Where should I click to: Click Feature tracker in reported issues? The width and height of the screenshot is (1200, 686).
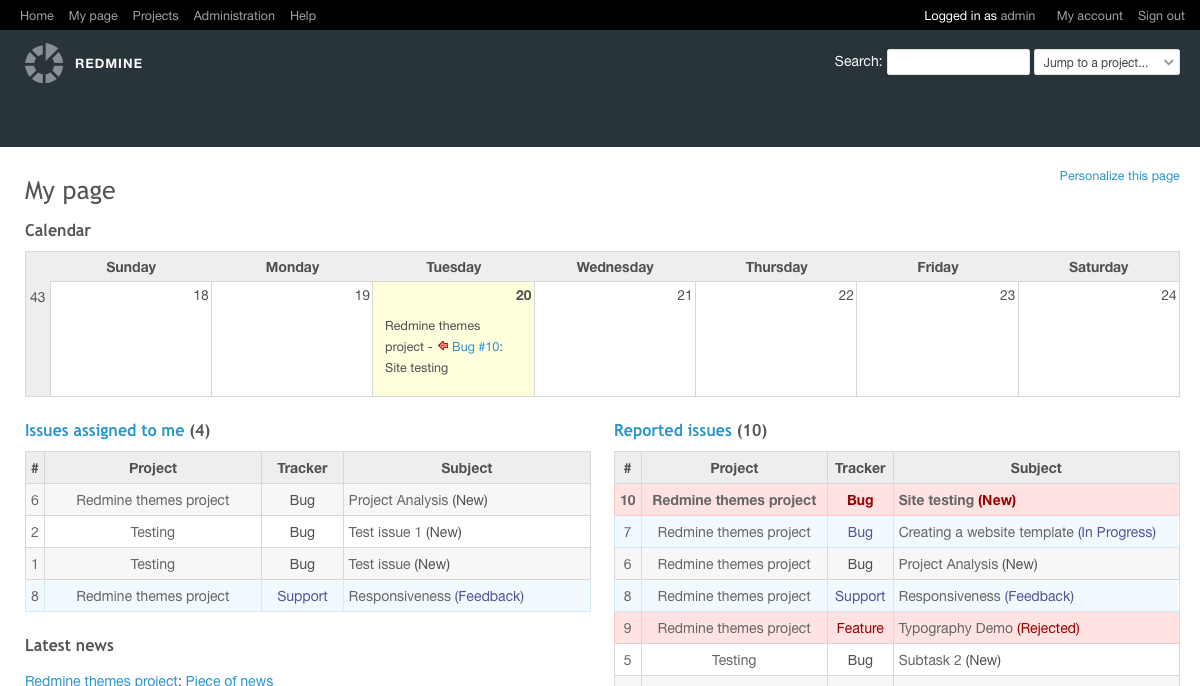tap(860, 628)
